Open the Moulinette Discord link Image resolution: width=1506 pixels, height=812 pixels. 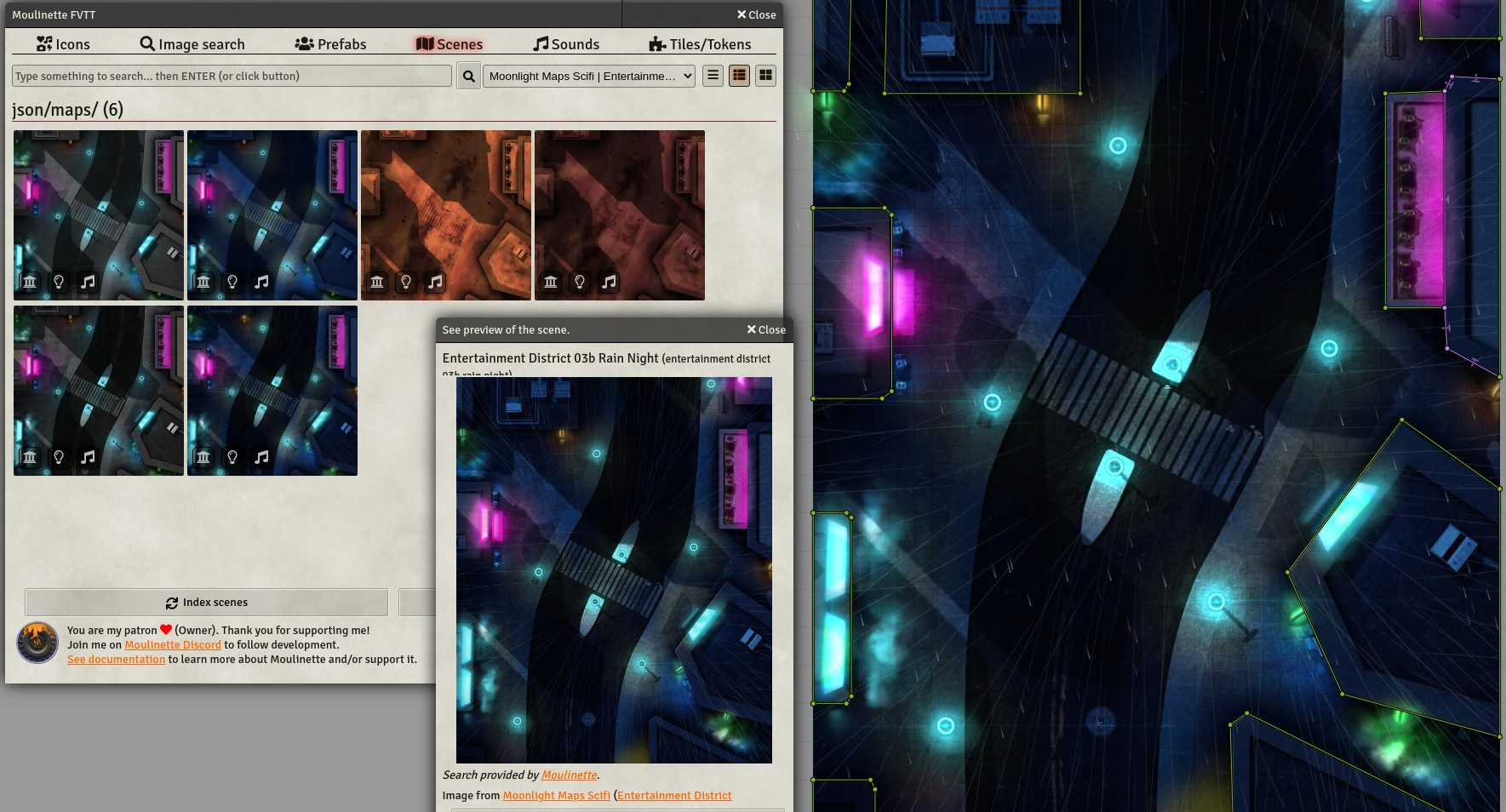[x=173, y=645]
